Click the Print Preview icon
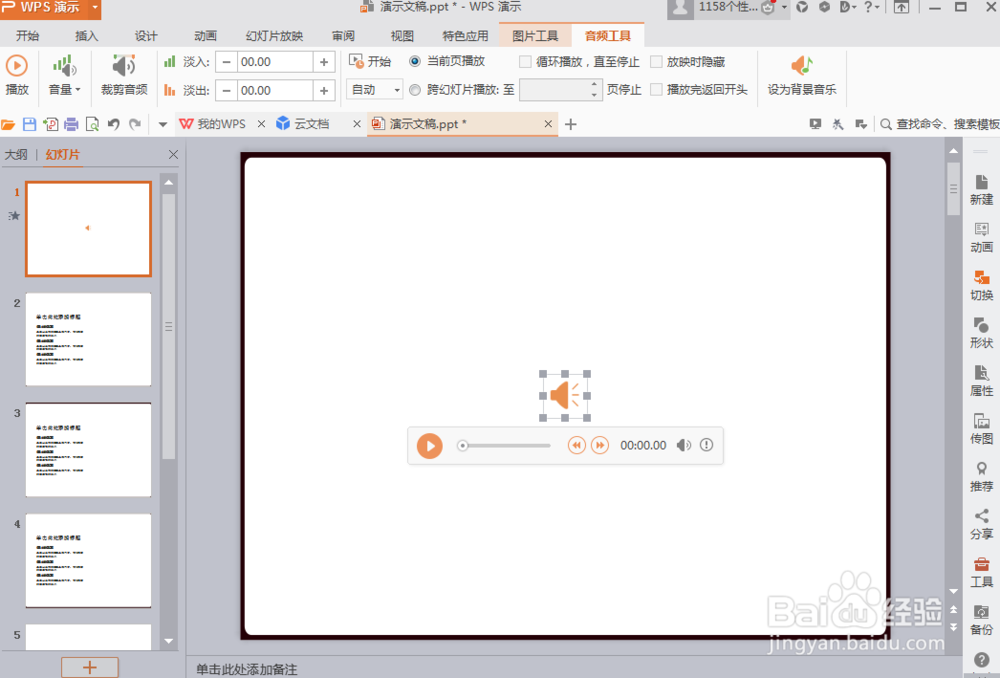Image resolution: width=1000 pixels, height=678 pixels. coord(92,124)
